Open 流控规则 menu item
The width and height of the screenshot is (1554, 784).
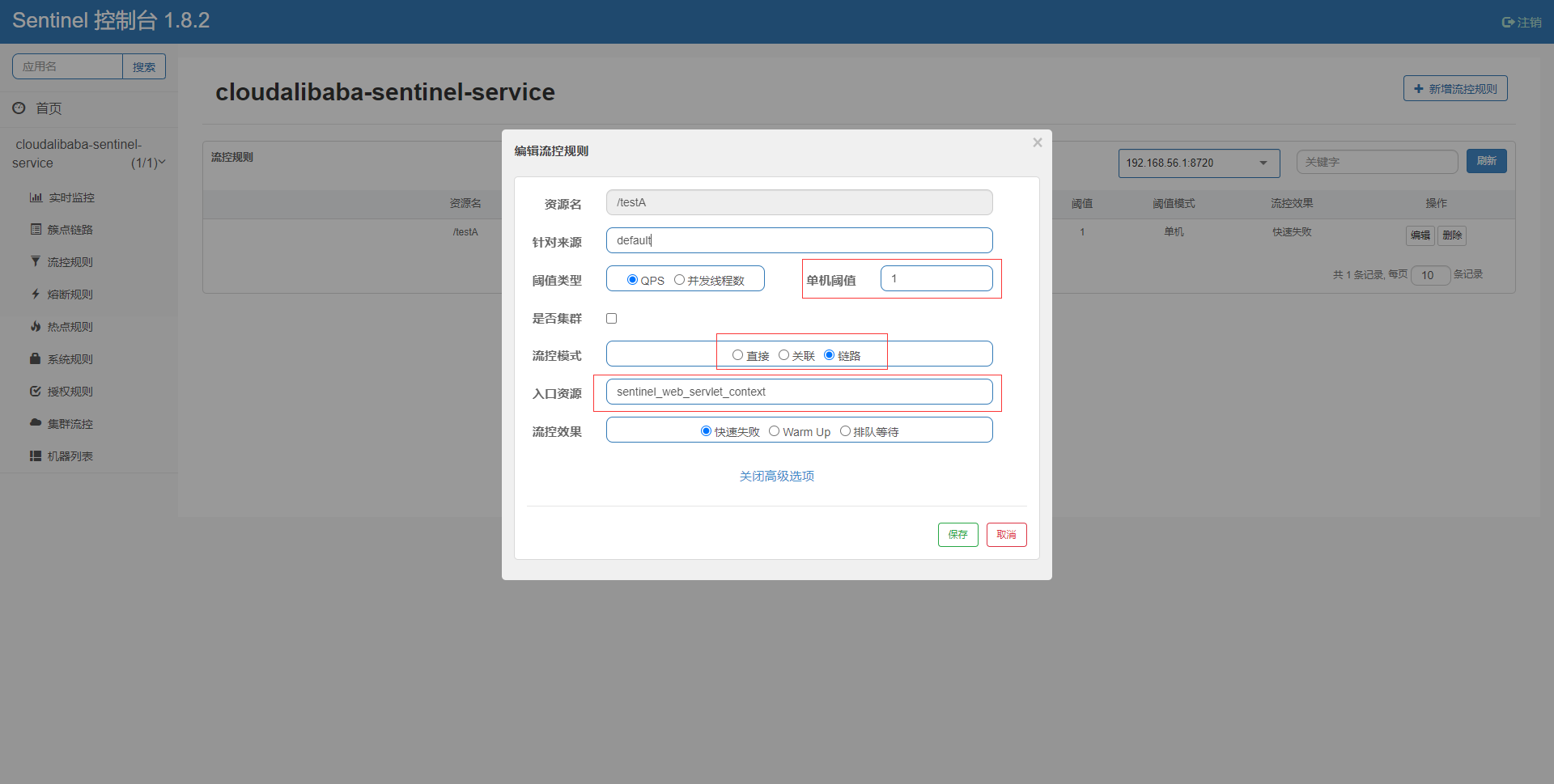pyautogui.click(x=70, y=262)
